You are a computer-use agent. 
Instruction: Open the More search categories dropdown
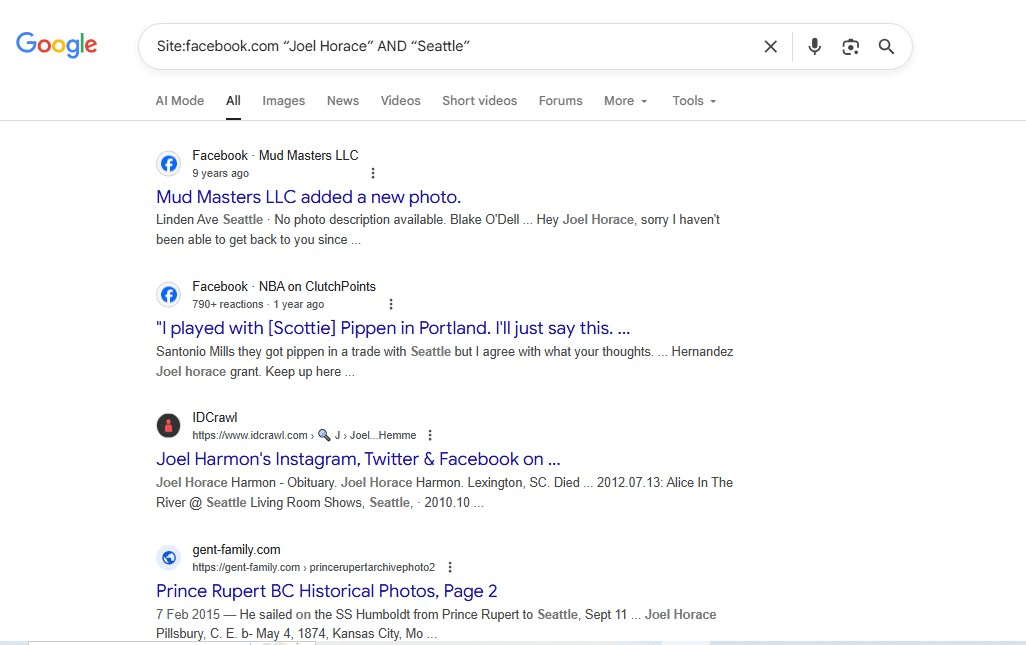(x=624, y=100)
